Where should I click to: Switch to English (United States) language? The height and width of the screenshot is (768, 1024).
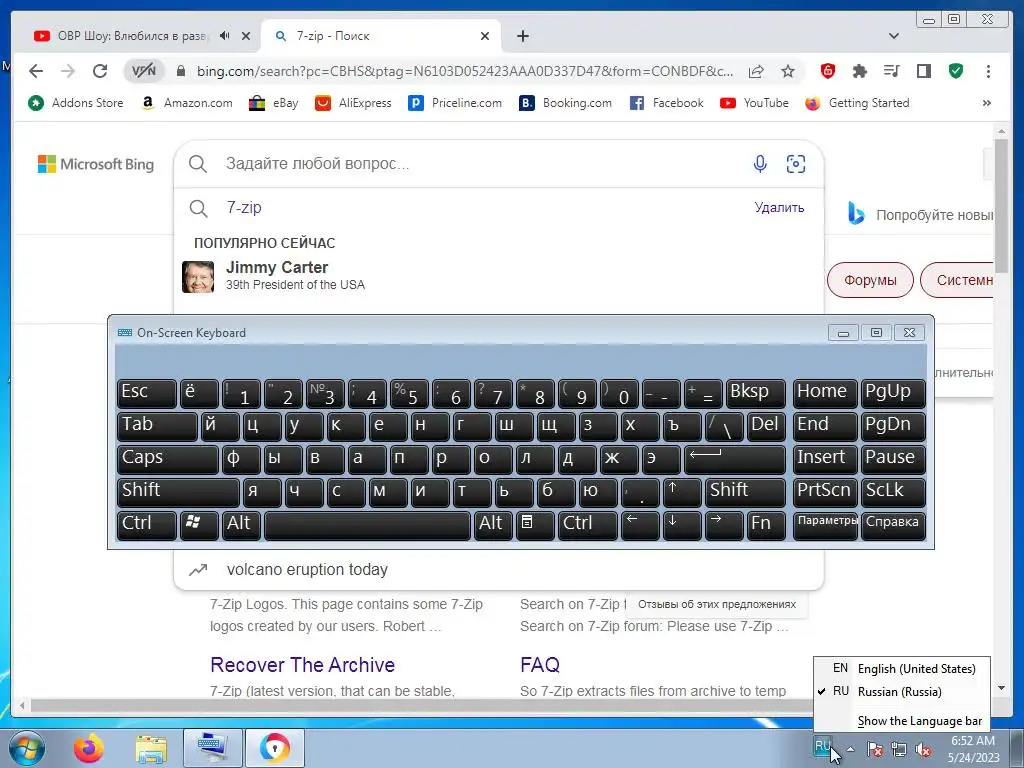901,669
